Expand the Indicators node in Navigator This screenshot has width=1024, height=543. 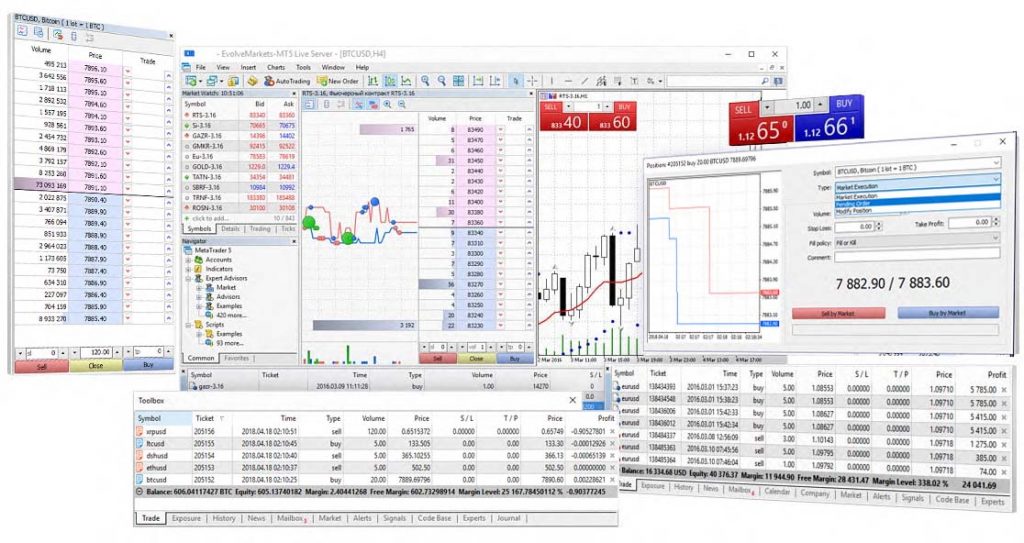click(x=189, y=269)
